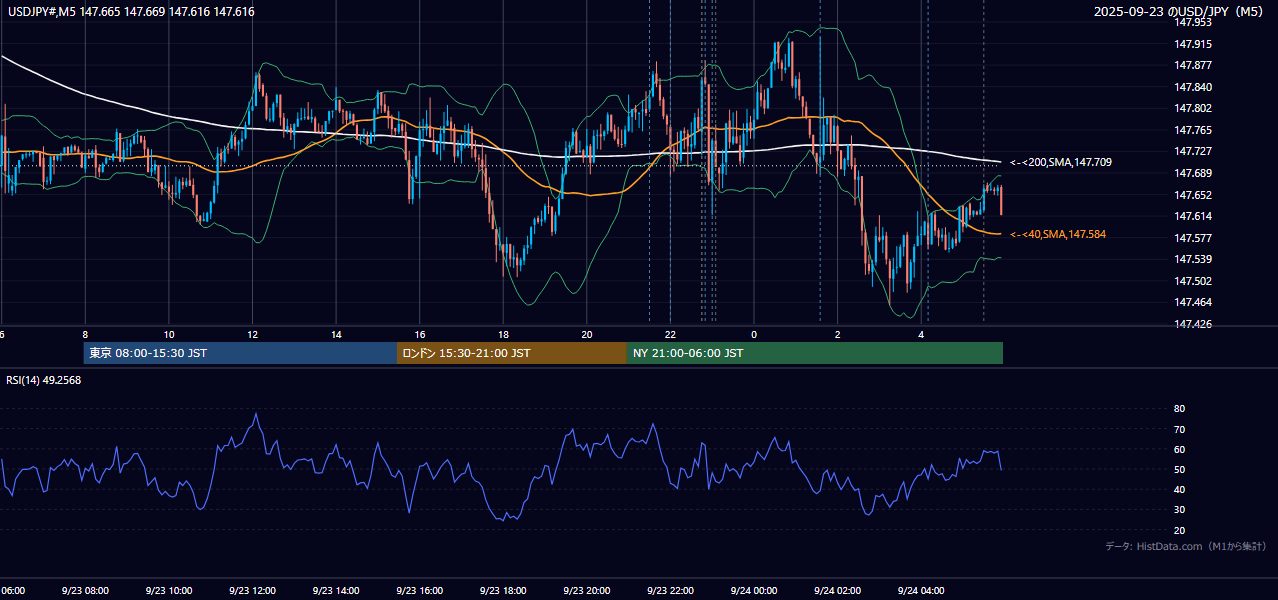Image resolution: width=1278 pixels, height=600 pixels.
Task: Click hour 16 on the price chart axis
Action: click(x=420, y=335)
